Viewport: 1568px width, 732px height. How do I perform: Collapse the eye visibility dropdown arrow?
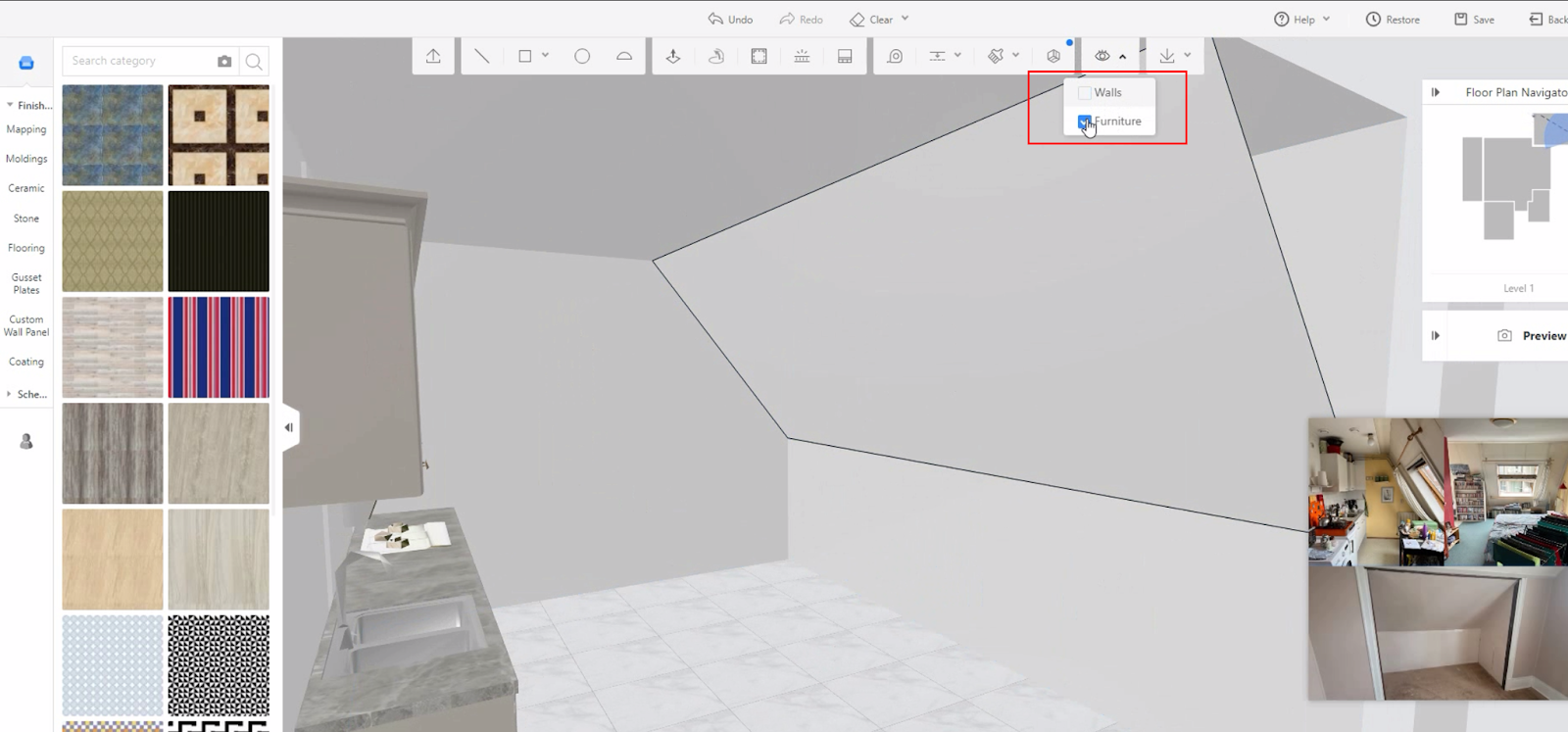click(1123, 57)
